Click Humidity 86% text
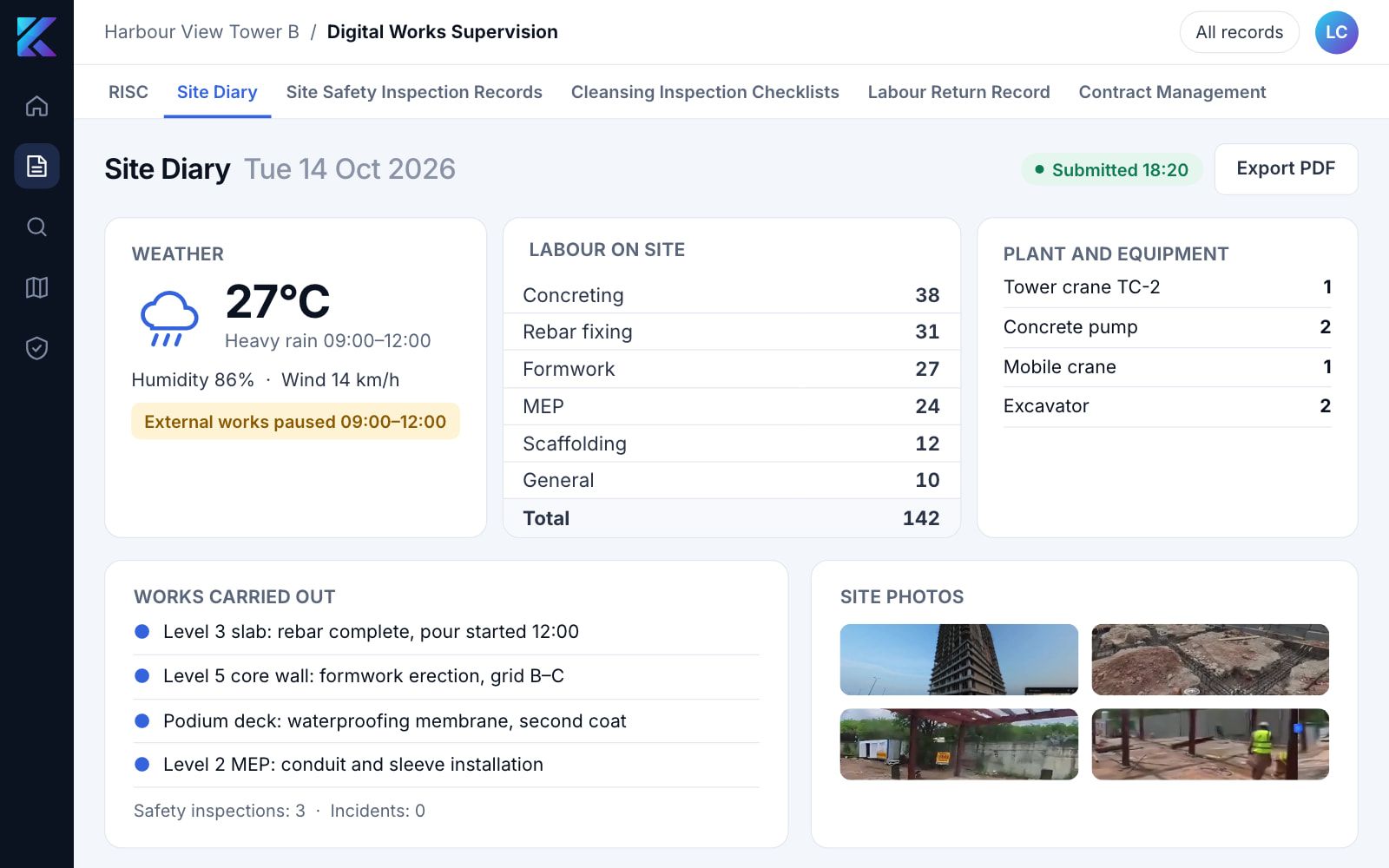 193,380
